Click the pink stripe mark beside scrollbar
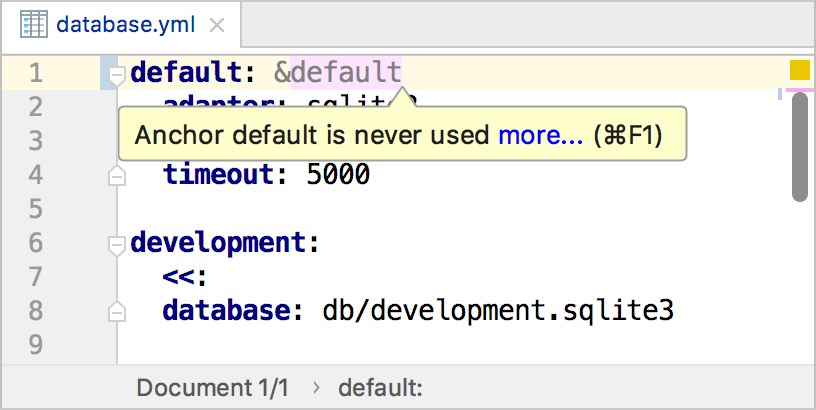The height and width of the screenshot is (410, 816). 799,89
